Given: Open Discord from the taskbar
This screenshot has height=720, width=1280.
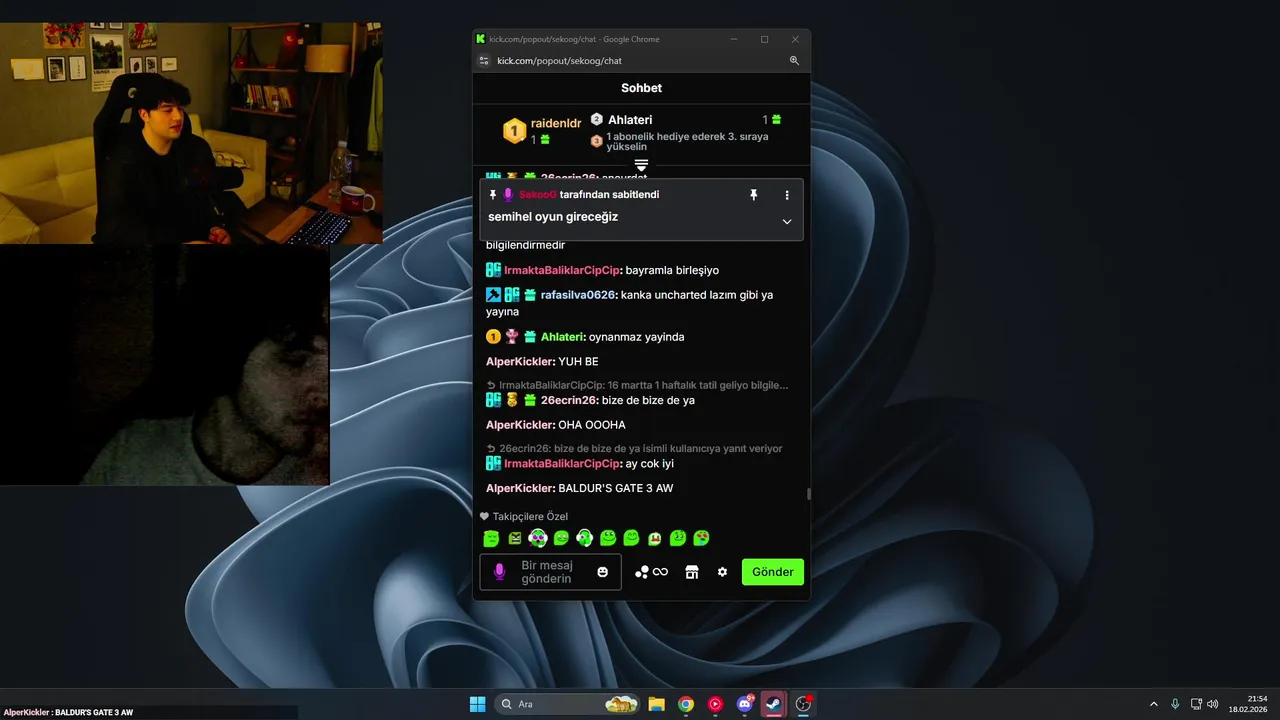Looking at the screenshot, I should [x=744, y=704].
